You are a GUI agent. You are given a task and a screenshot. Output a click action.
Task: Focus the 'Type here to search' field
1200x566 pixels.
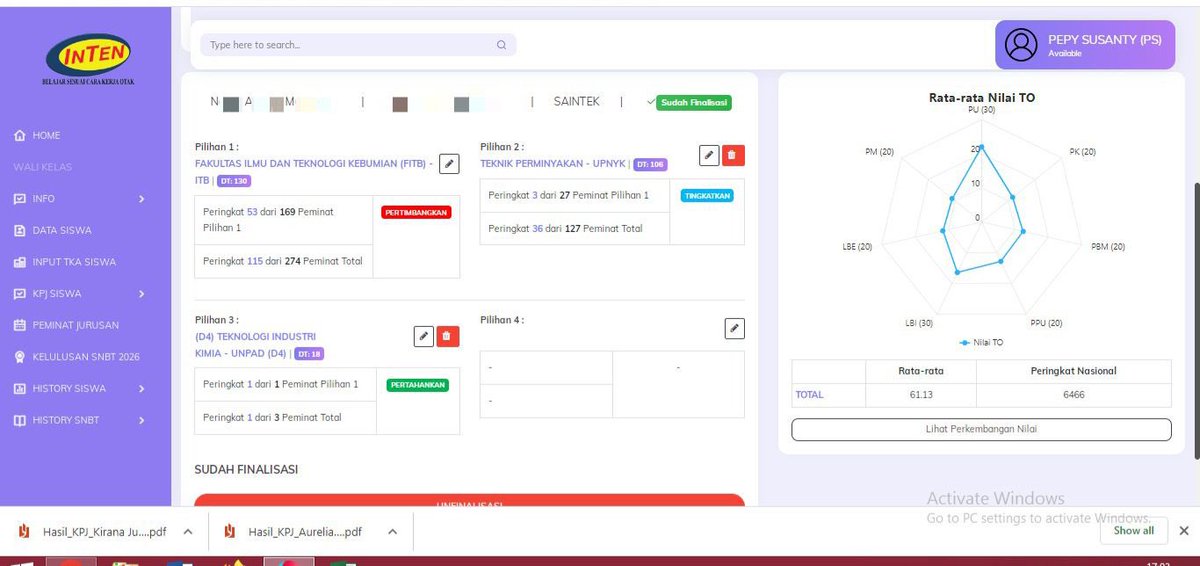[x=358, y=45]
